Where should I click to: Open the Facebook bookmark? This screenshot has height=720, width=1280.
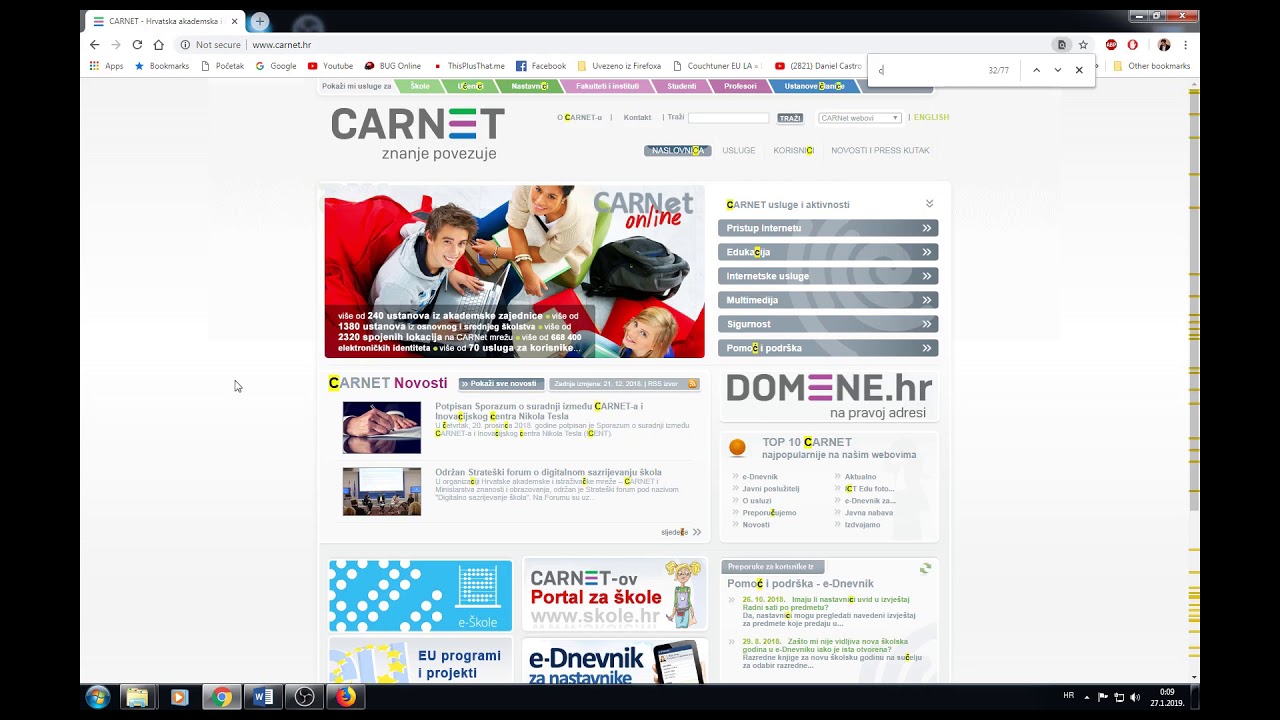541,66
